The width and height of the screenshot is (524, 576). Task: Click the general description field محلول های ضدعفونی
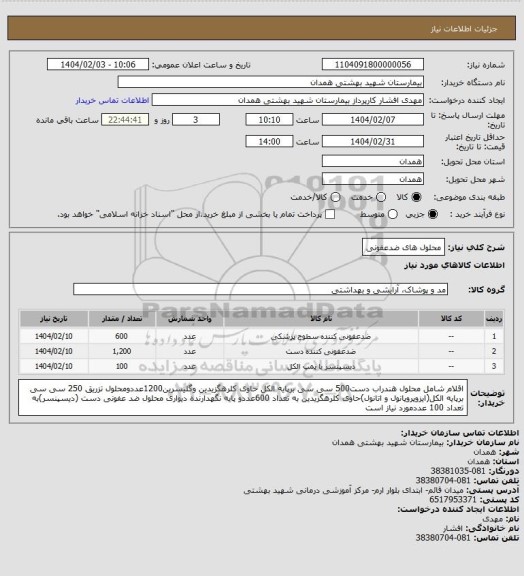pyautogui.click(x=403, y=247)
